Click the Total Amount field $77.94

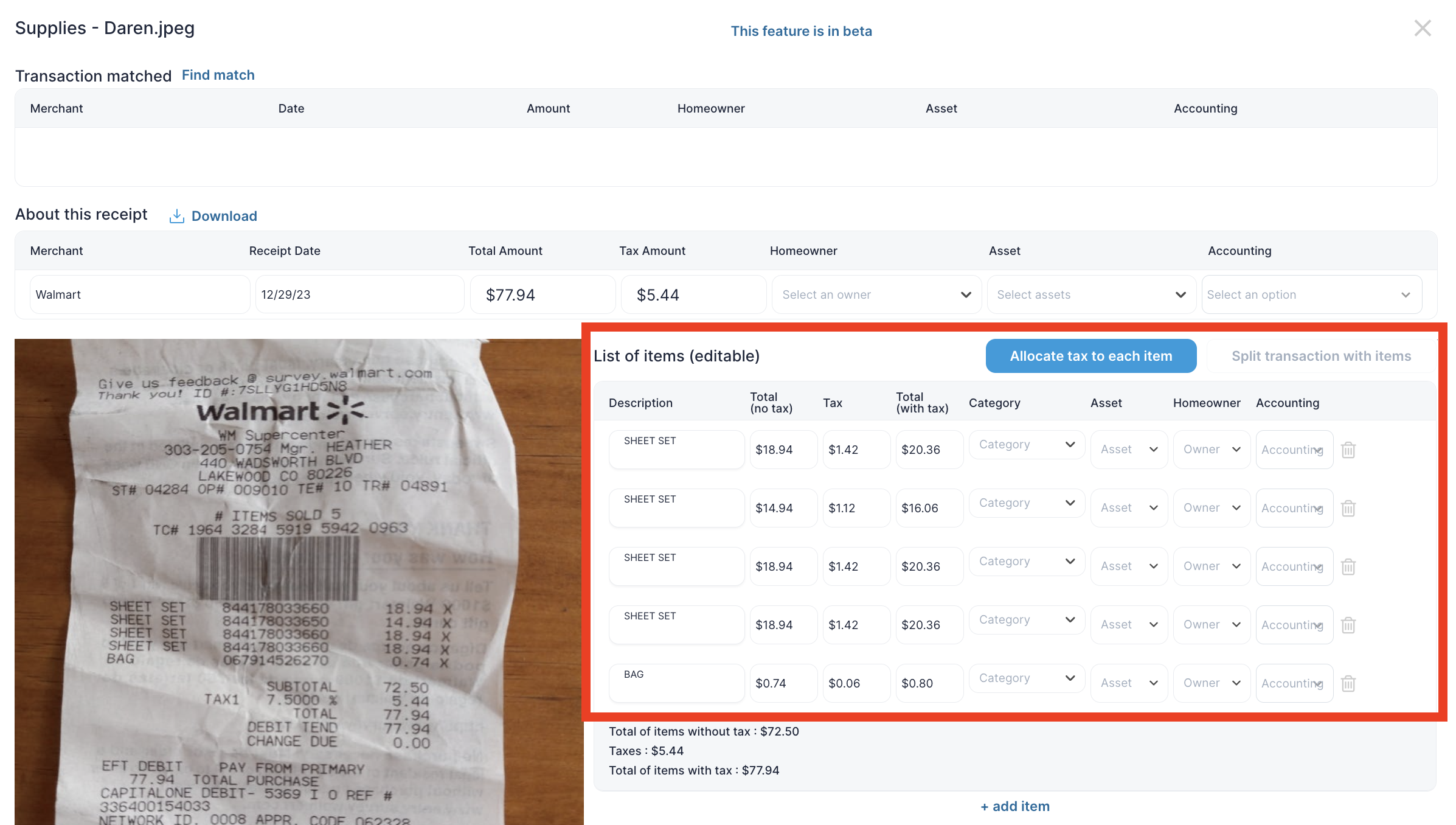(543, 294)
